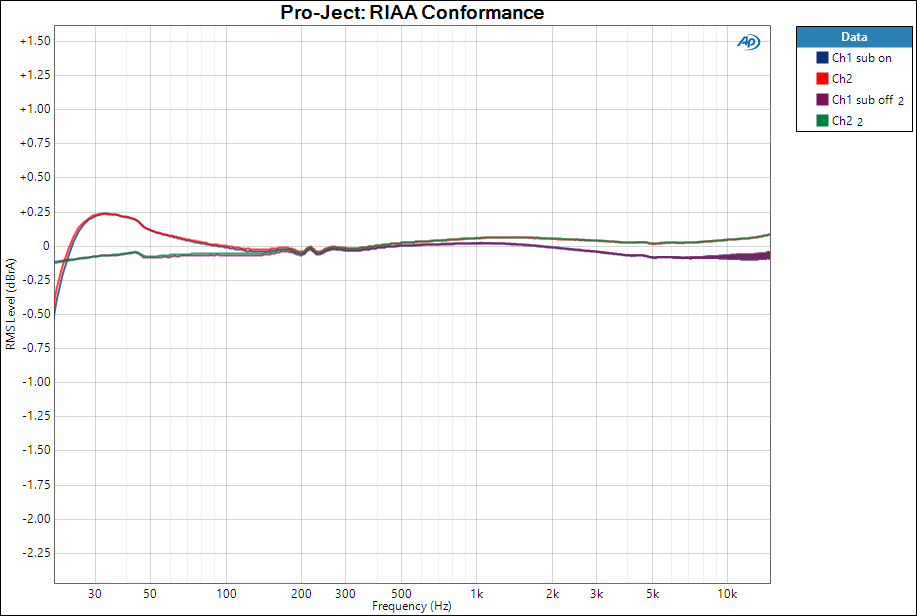The height and width of the screenshot is (616, 917).
Task: Select the "Ch1 sub off 2" legend entry
Action: click(x=868, y=100)
